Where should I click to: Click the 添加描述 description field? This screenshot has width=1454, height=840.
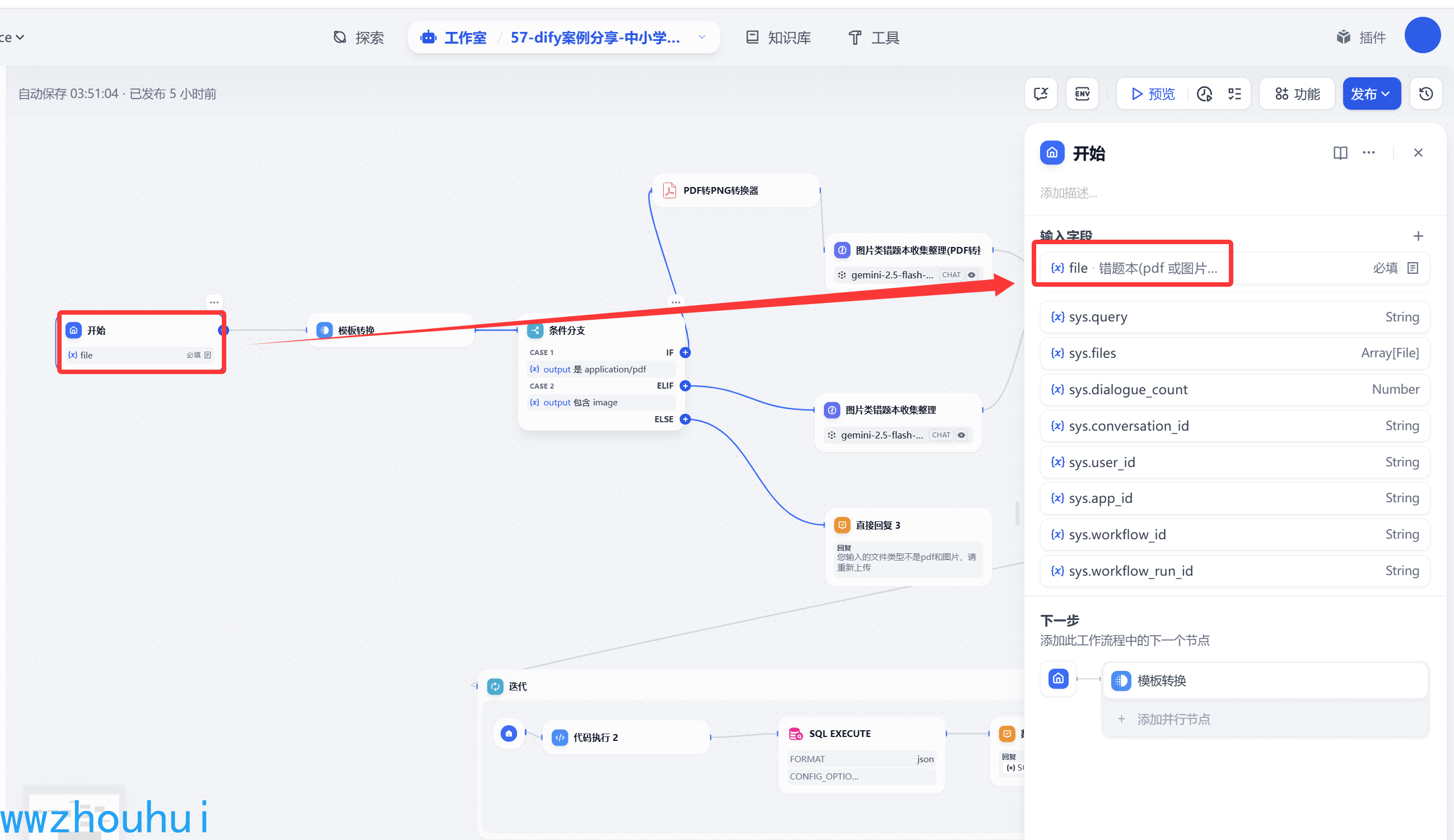click(x=1068, y=193)
